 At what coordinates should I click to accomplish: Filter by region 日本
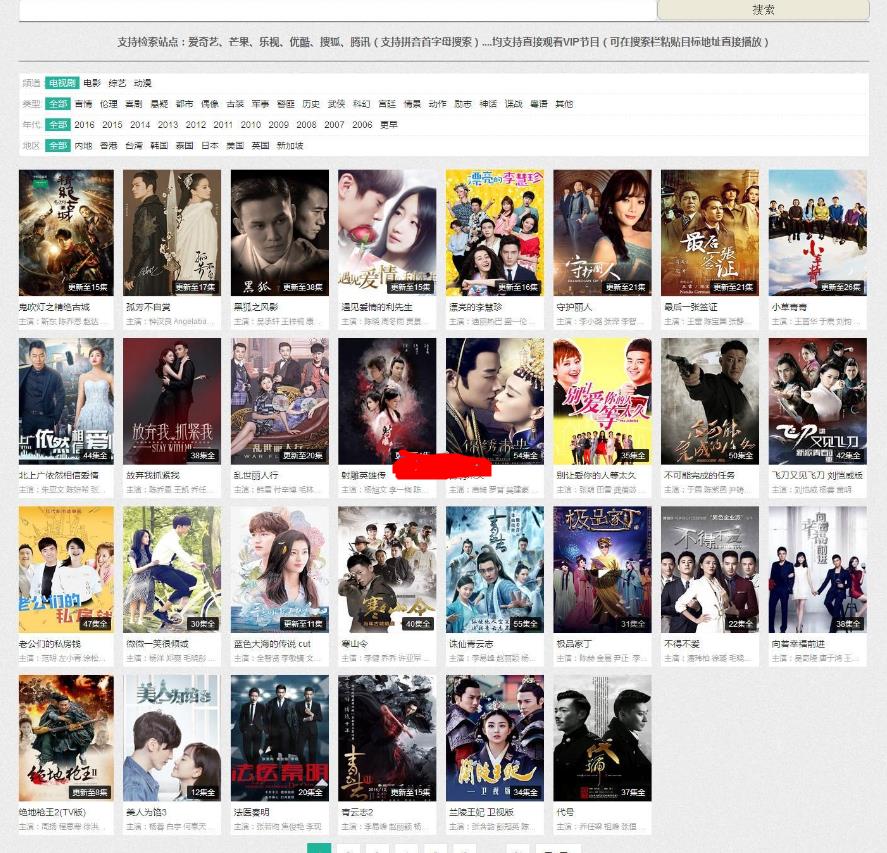tap(209, 145)
